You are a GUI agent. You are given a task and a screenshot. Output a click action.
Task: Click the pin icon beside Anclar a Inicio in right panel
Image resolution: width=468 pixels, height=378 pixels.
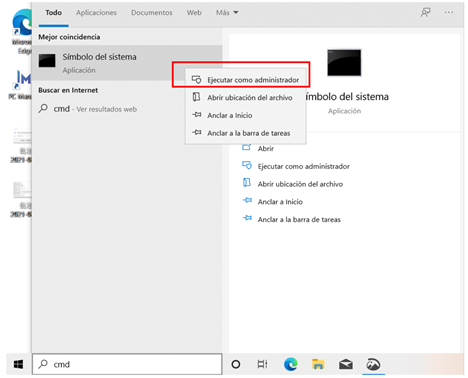(x=247, y=200)
